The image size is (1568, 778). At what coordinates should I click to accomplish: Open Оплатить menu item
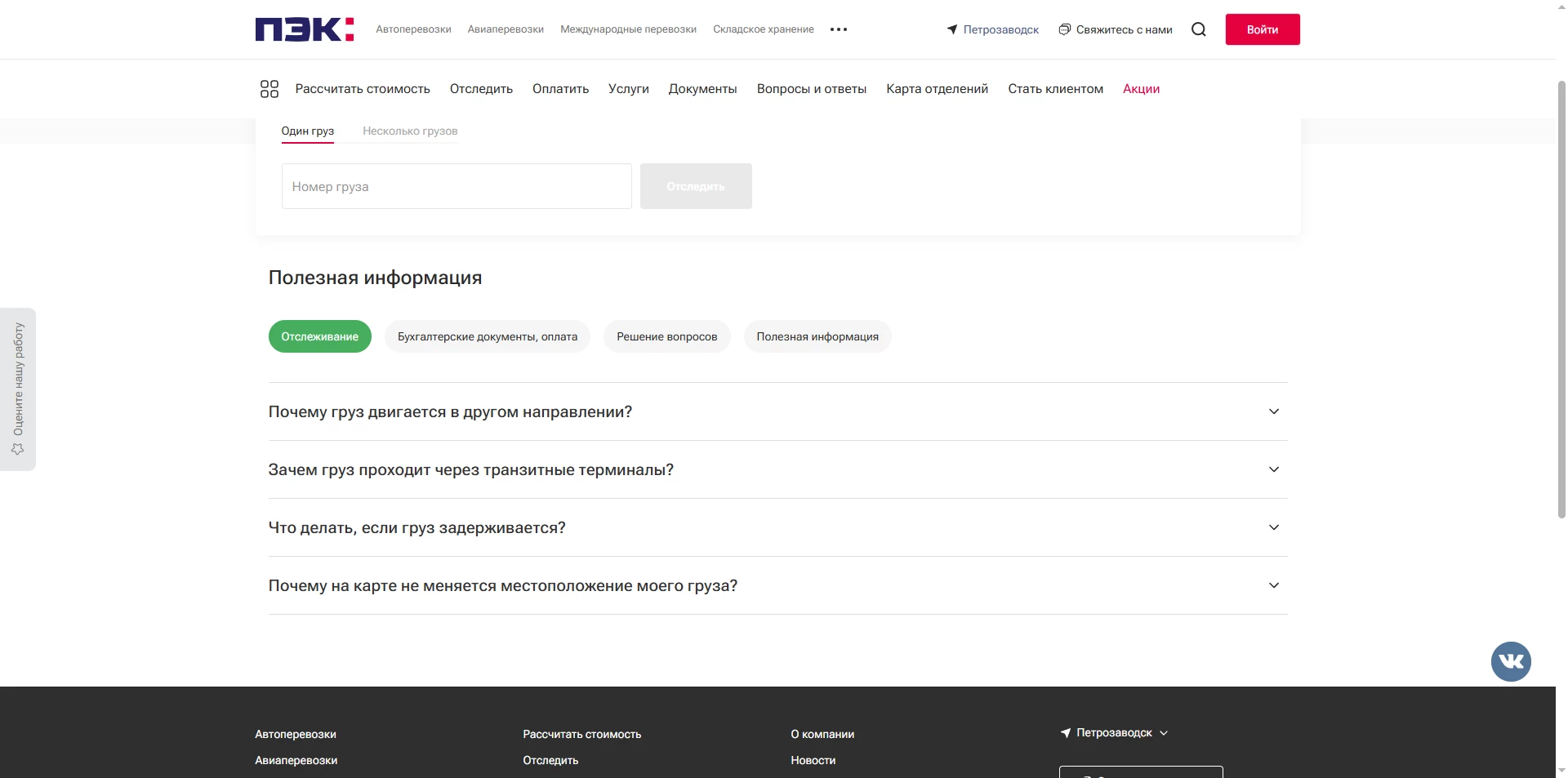[x=560, y=89]
